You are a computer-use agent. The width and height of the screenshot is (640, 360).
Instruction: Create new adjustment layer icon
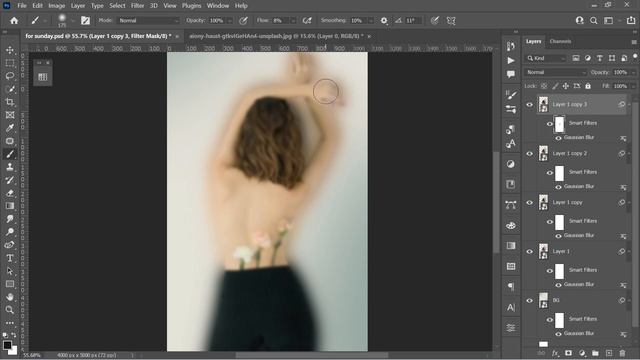click(582, 353)
